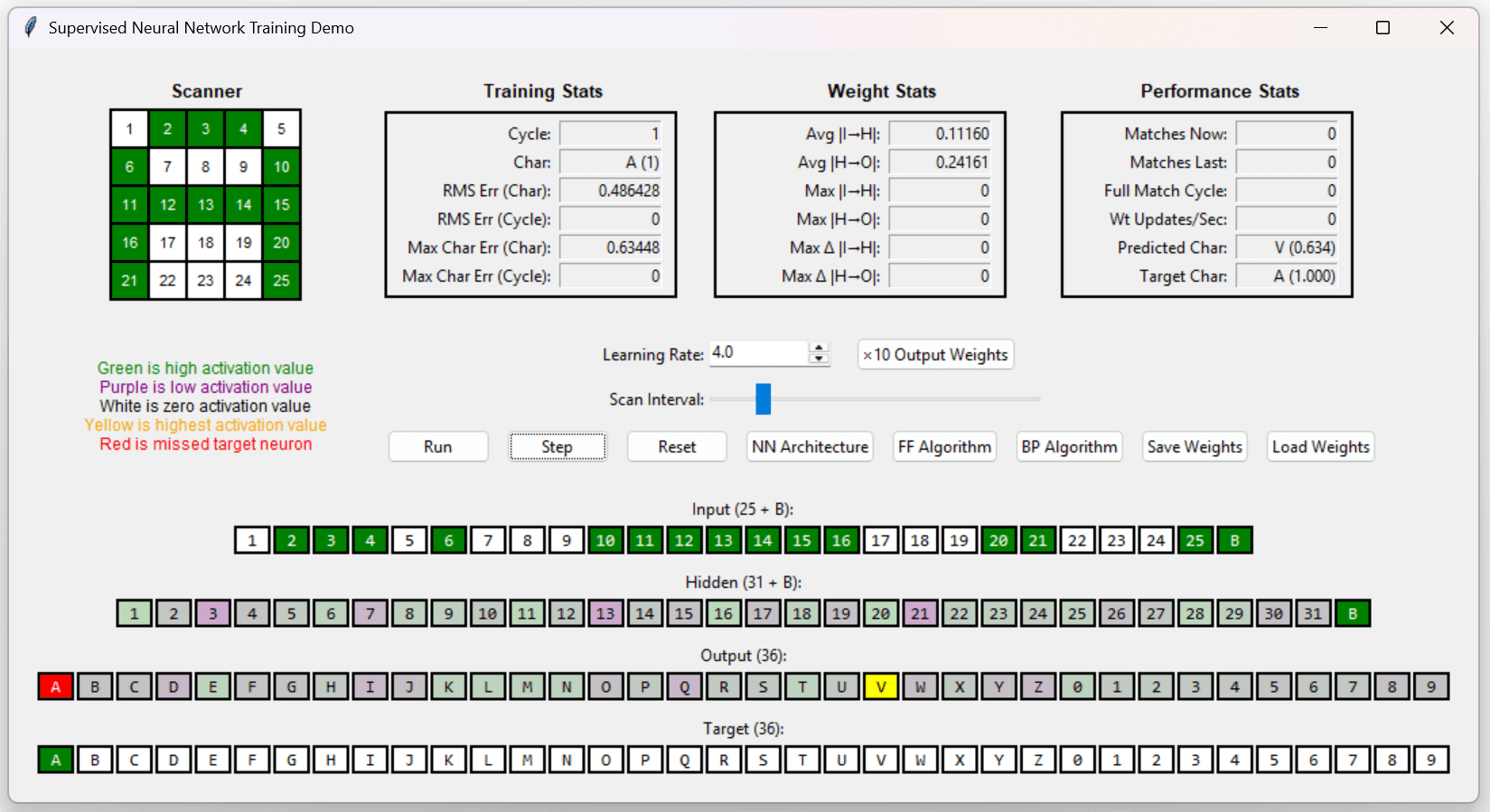
Task: Show the BP Algorithm description
Action: 1069,447
